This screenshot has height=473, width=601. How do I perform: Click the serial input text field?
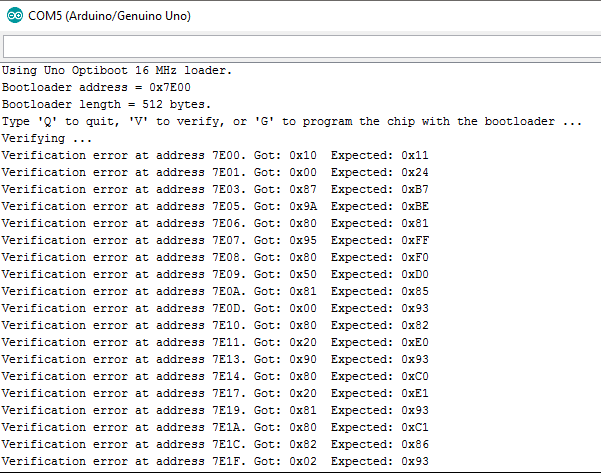300,47
